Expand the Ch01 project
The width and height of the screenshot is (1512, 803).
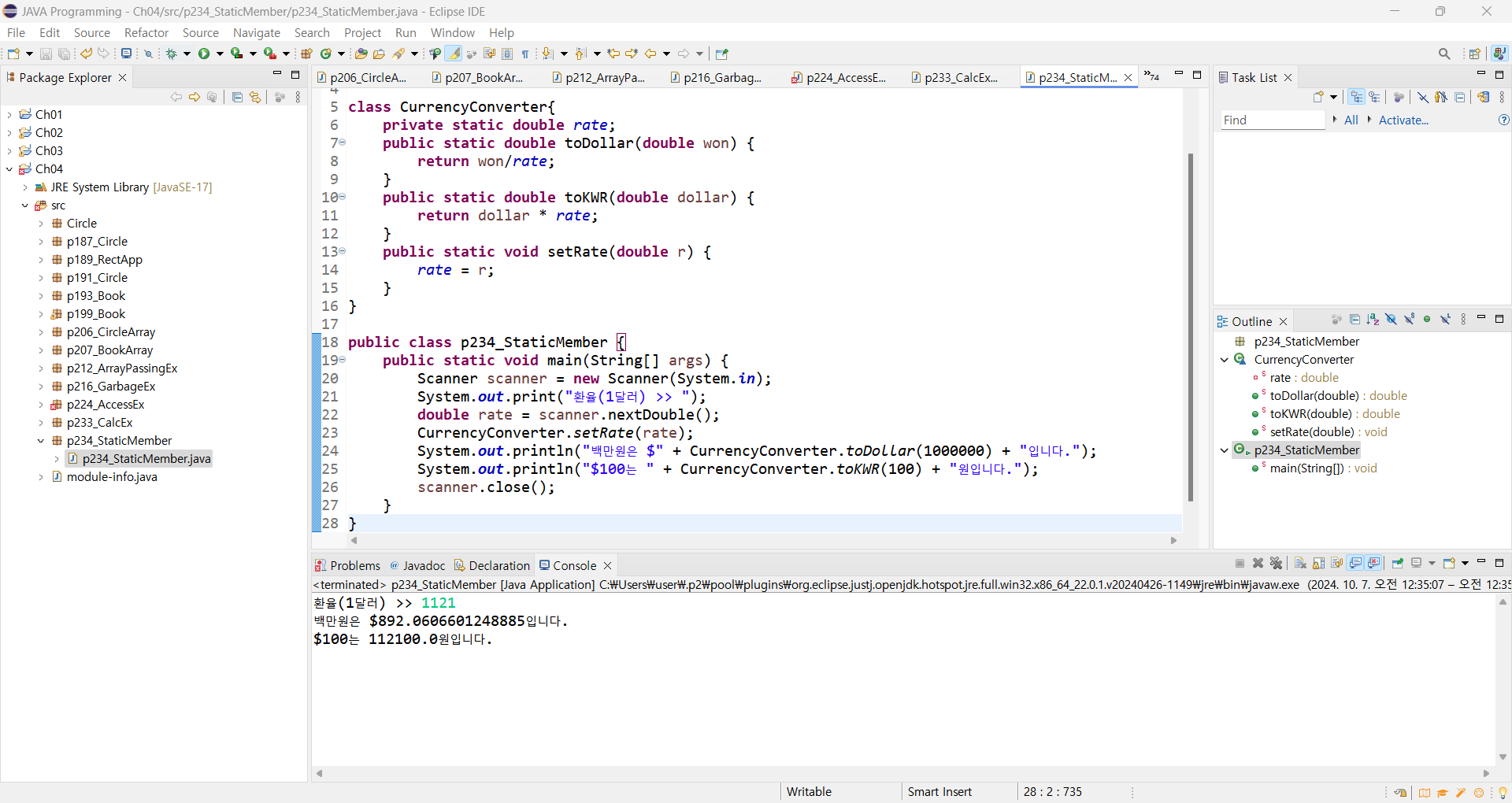pos(9,114)
